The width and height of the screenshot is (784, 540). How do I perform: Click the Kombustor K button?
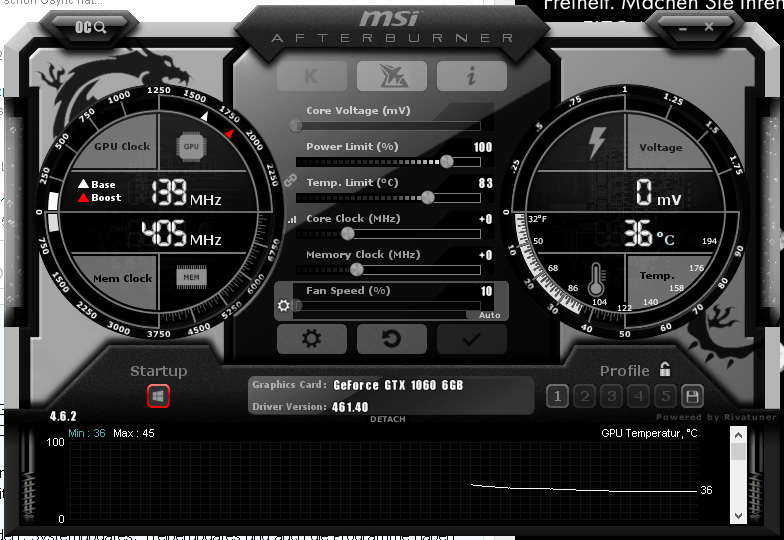click(312, 76)
